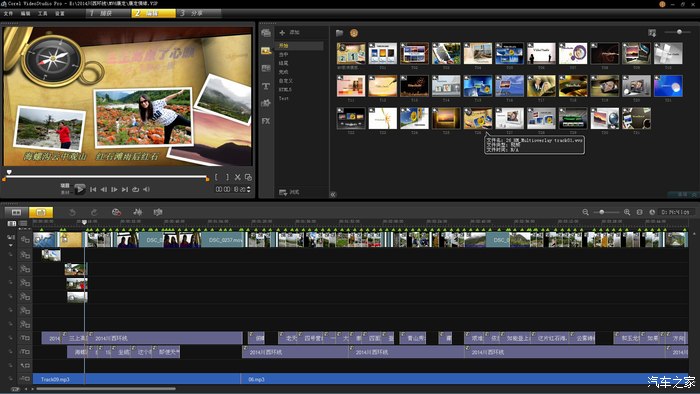Open the Title library T icon

[266, 86]
